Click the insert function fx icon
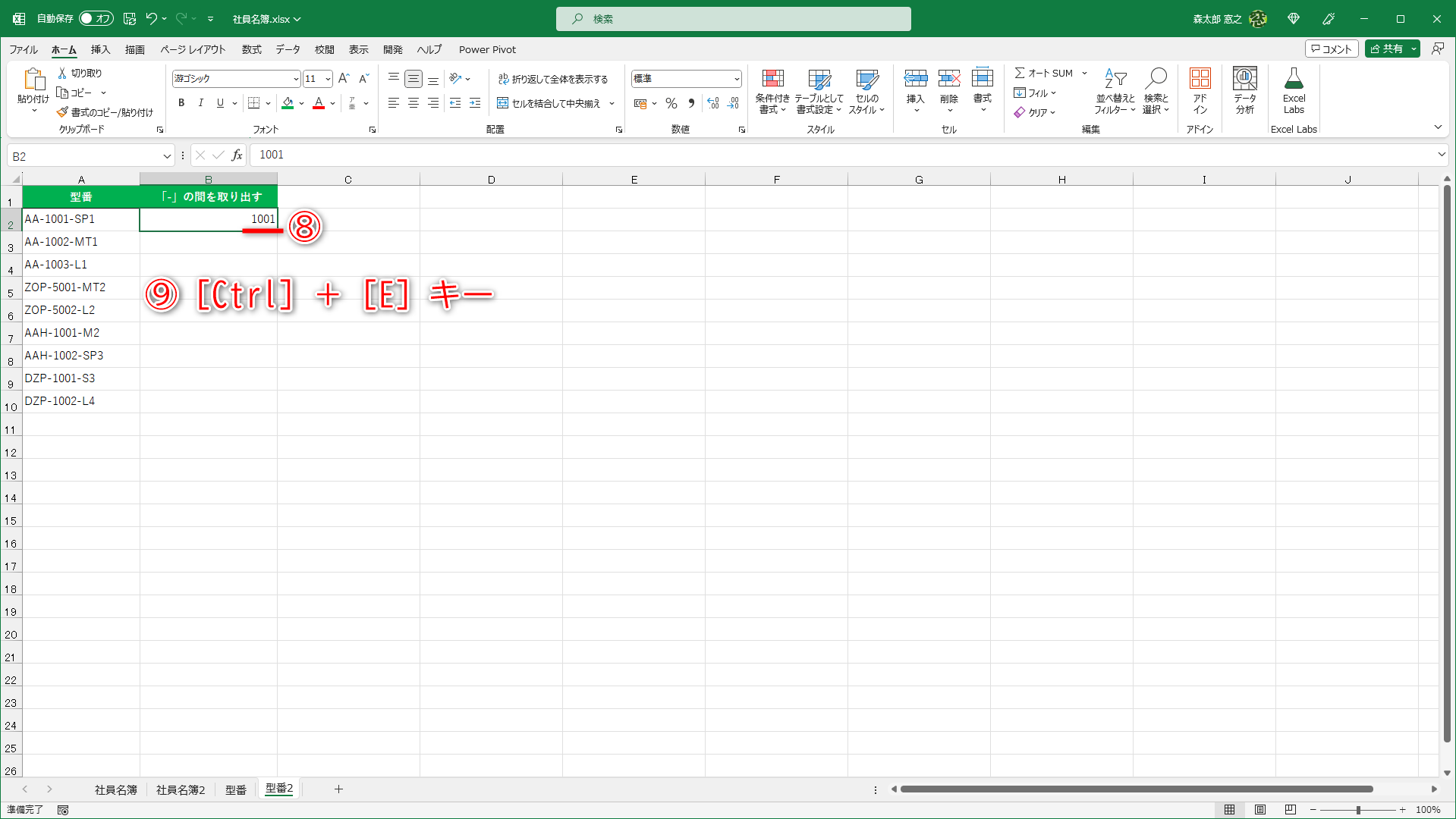This screenshot has width=1456, height=819. 237,155
